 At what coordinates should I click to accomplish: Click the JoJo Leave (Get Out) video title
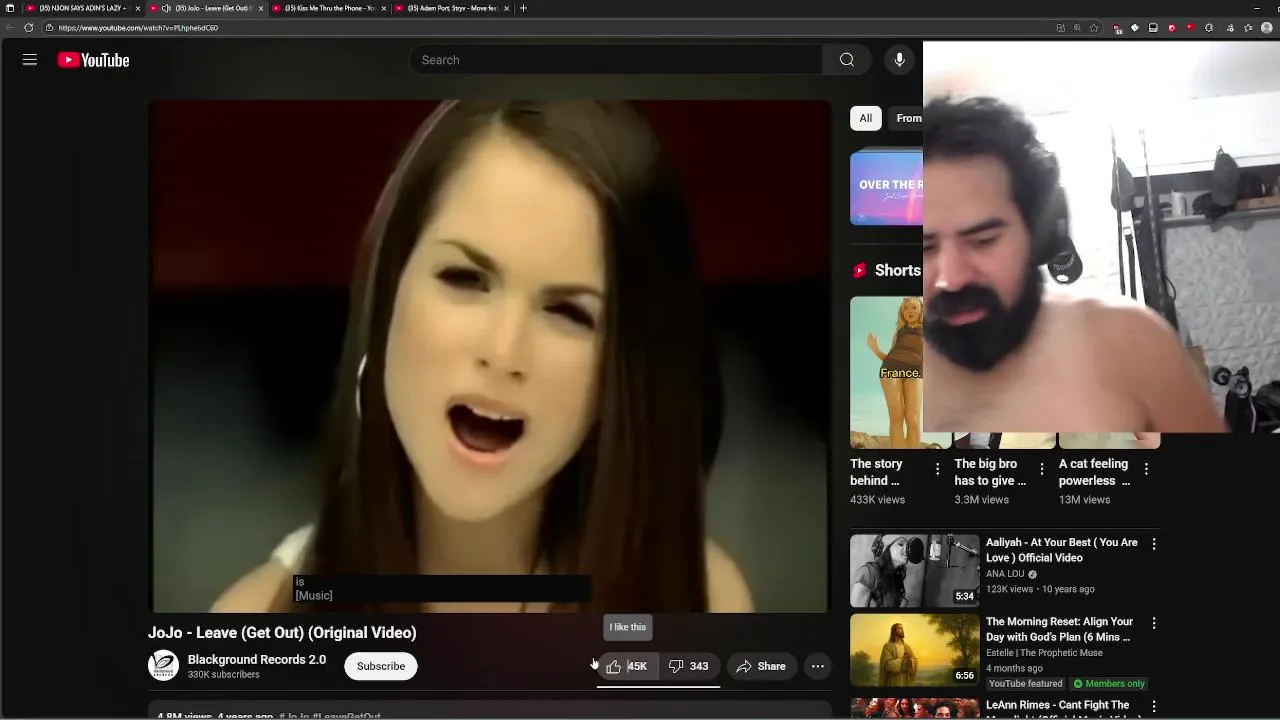(x=282, y=632)
